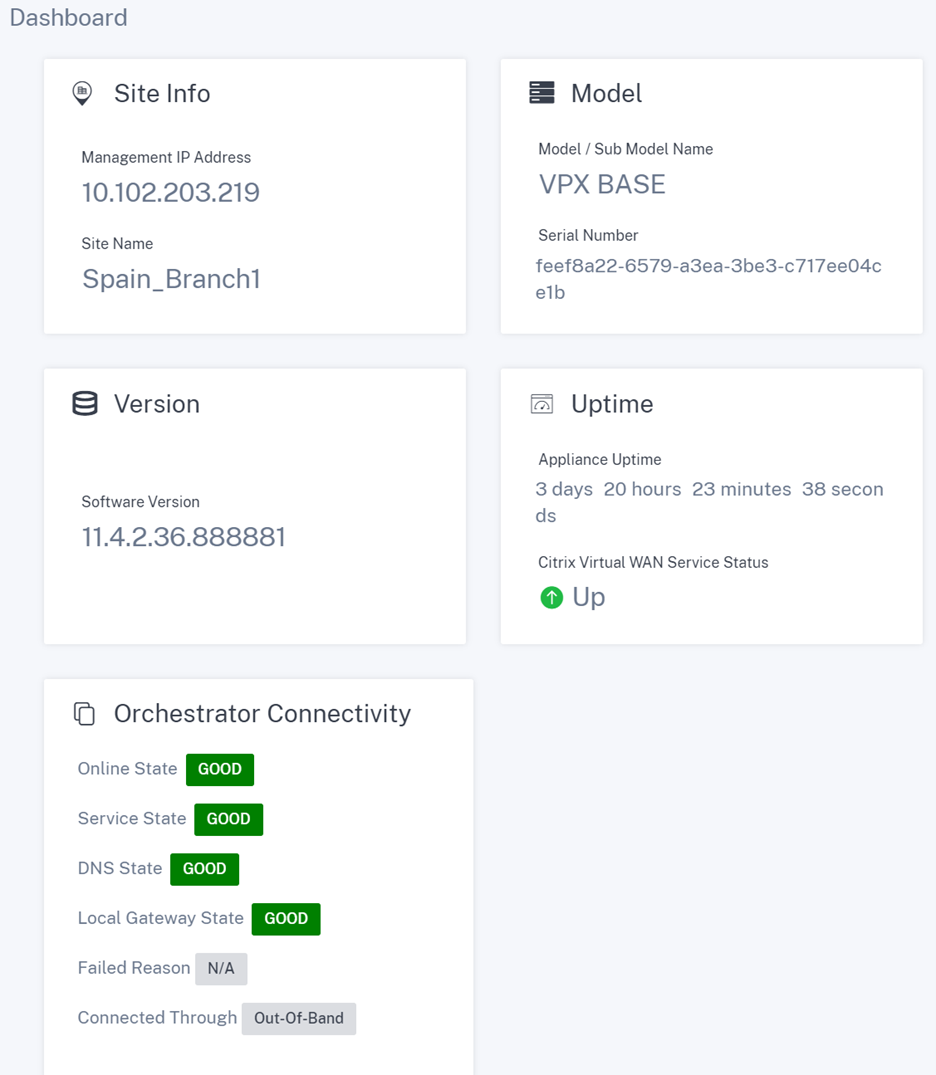This screenshot has height=1075, width=936.
Task: Click the Version database stack icon
Action: (85, 404)
